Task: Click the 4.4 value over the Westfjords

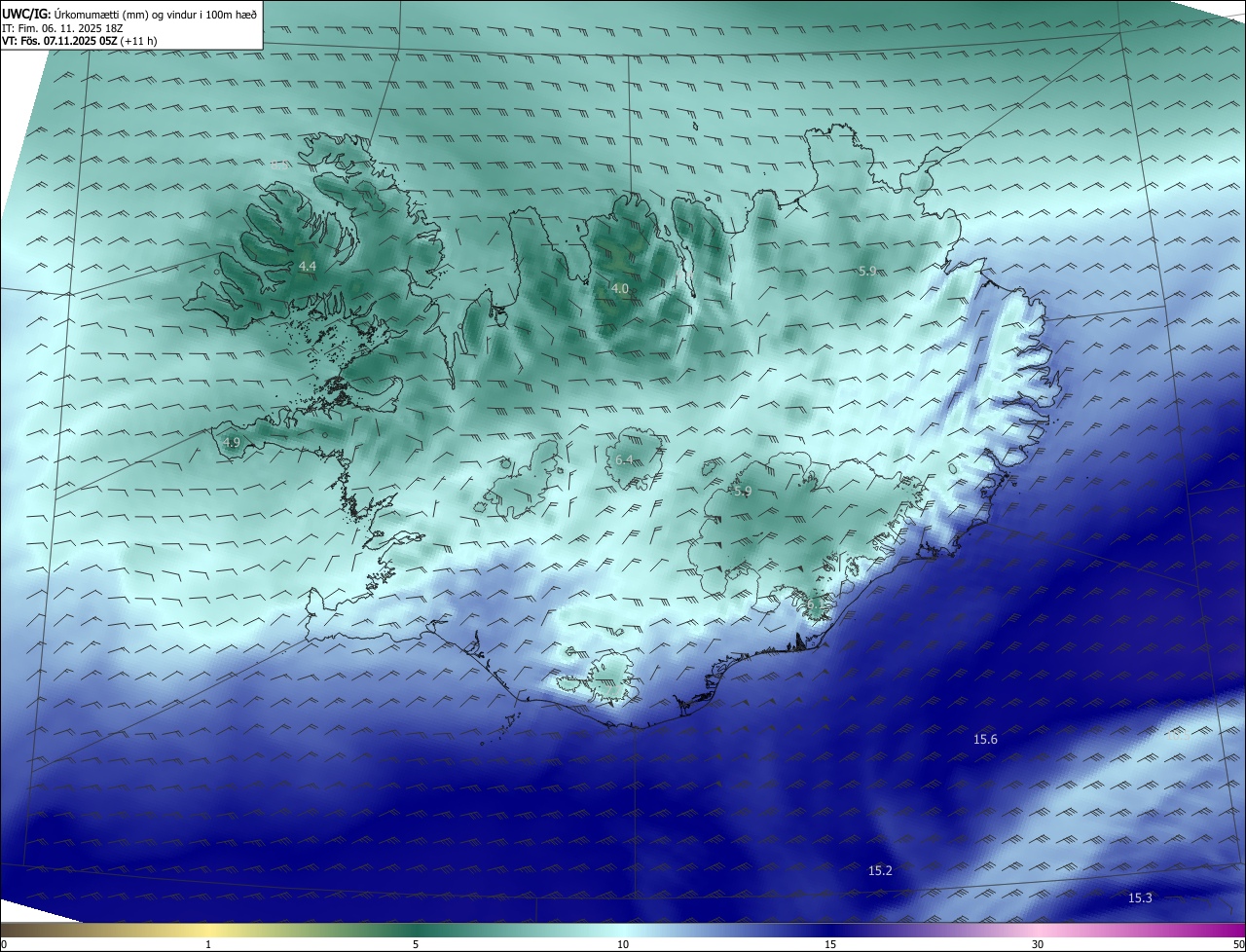Action: click(308, 266)
